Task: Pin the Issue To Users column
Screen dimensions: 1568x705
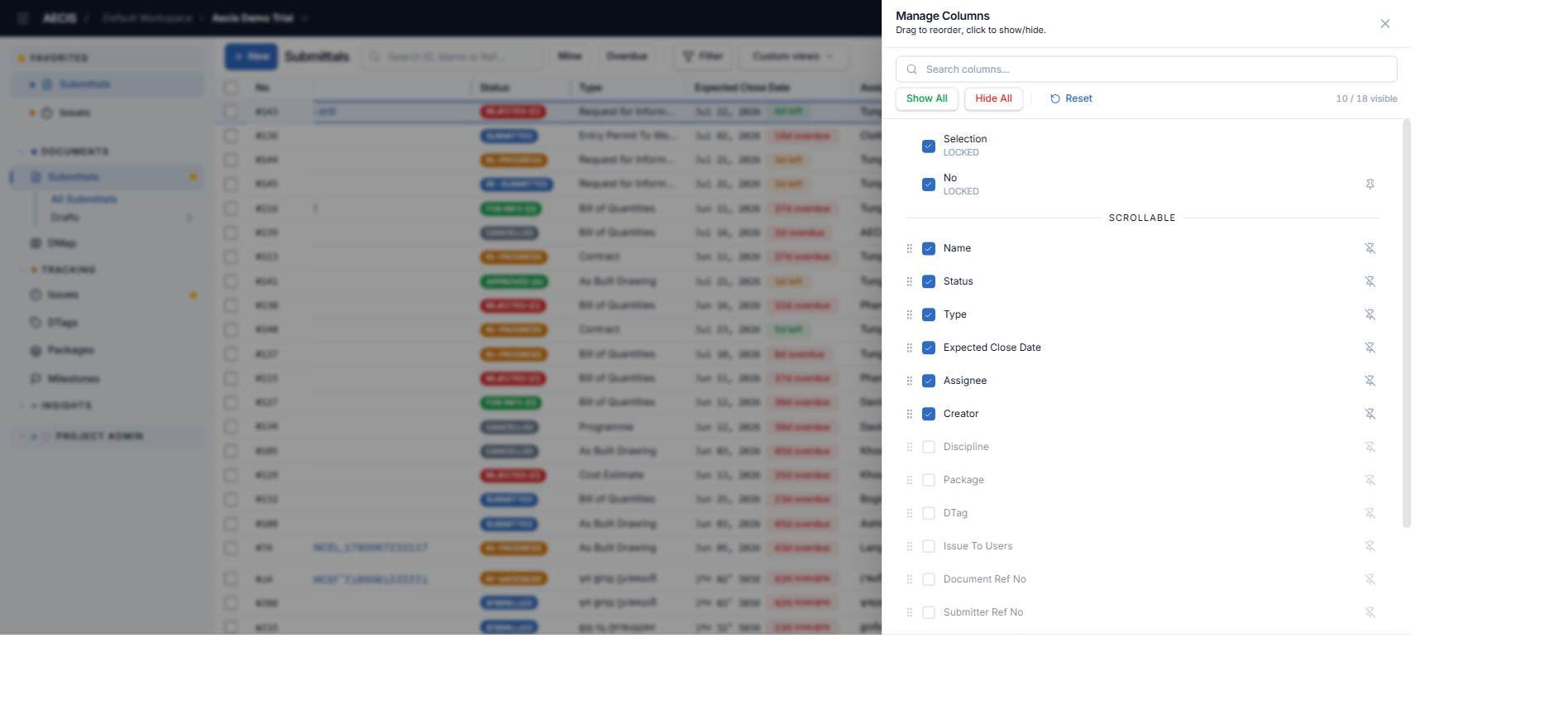Action: coord(1370,546)
